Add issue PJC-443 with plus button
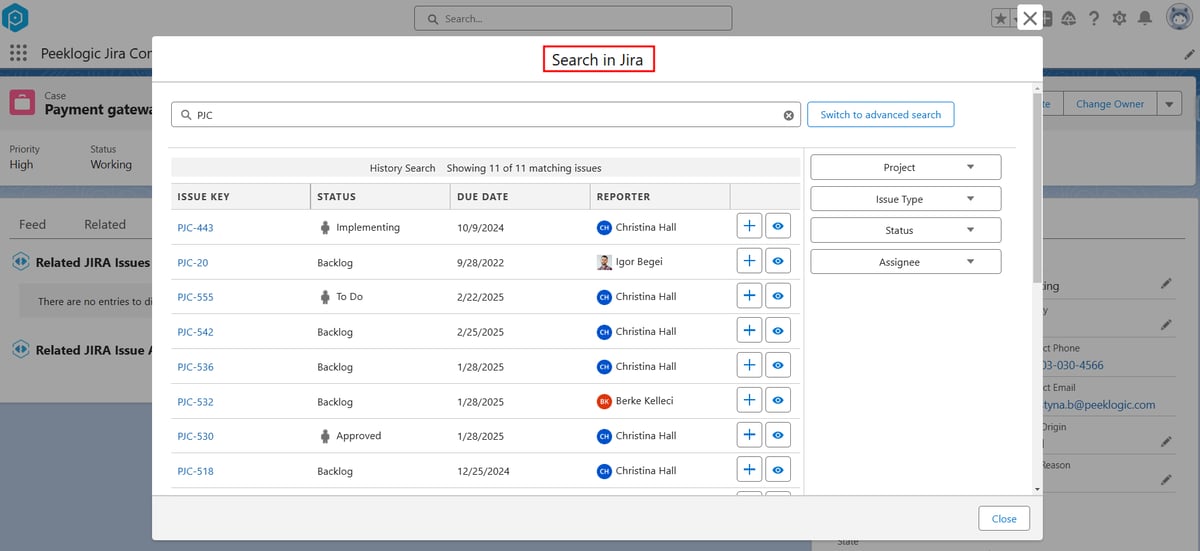This screenshot has height=551, width=1200. [x=749, y=227]
